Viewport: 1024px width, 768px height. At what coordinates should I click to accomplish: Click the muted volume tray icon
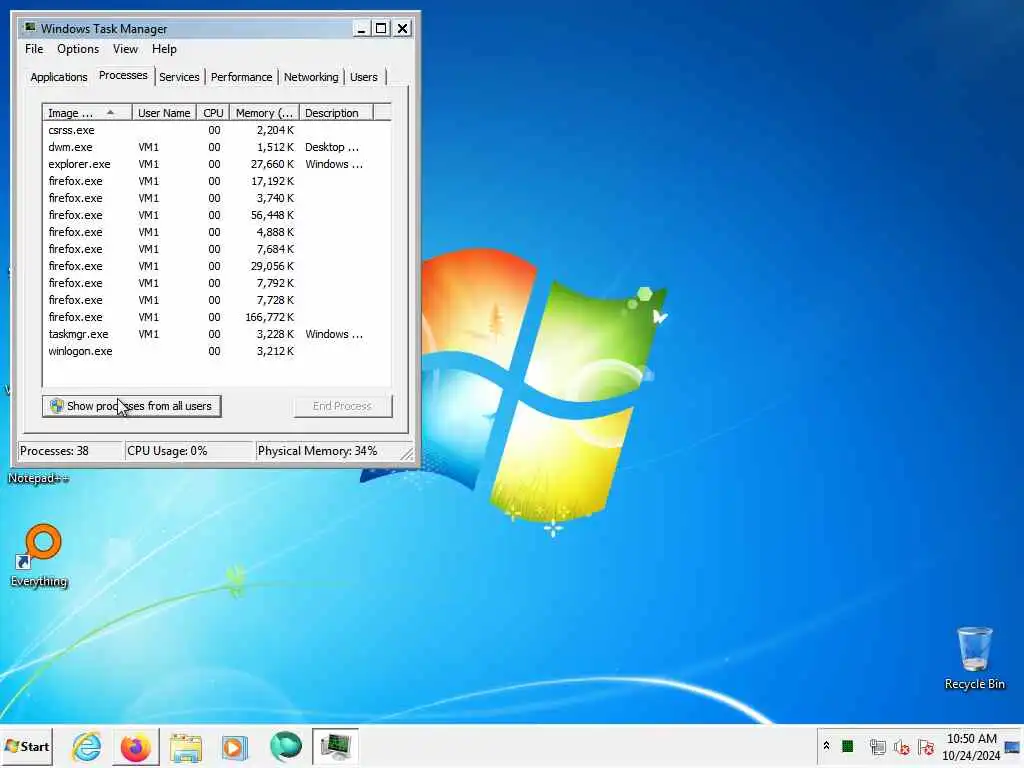point(901,746)
